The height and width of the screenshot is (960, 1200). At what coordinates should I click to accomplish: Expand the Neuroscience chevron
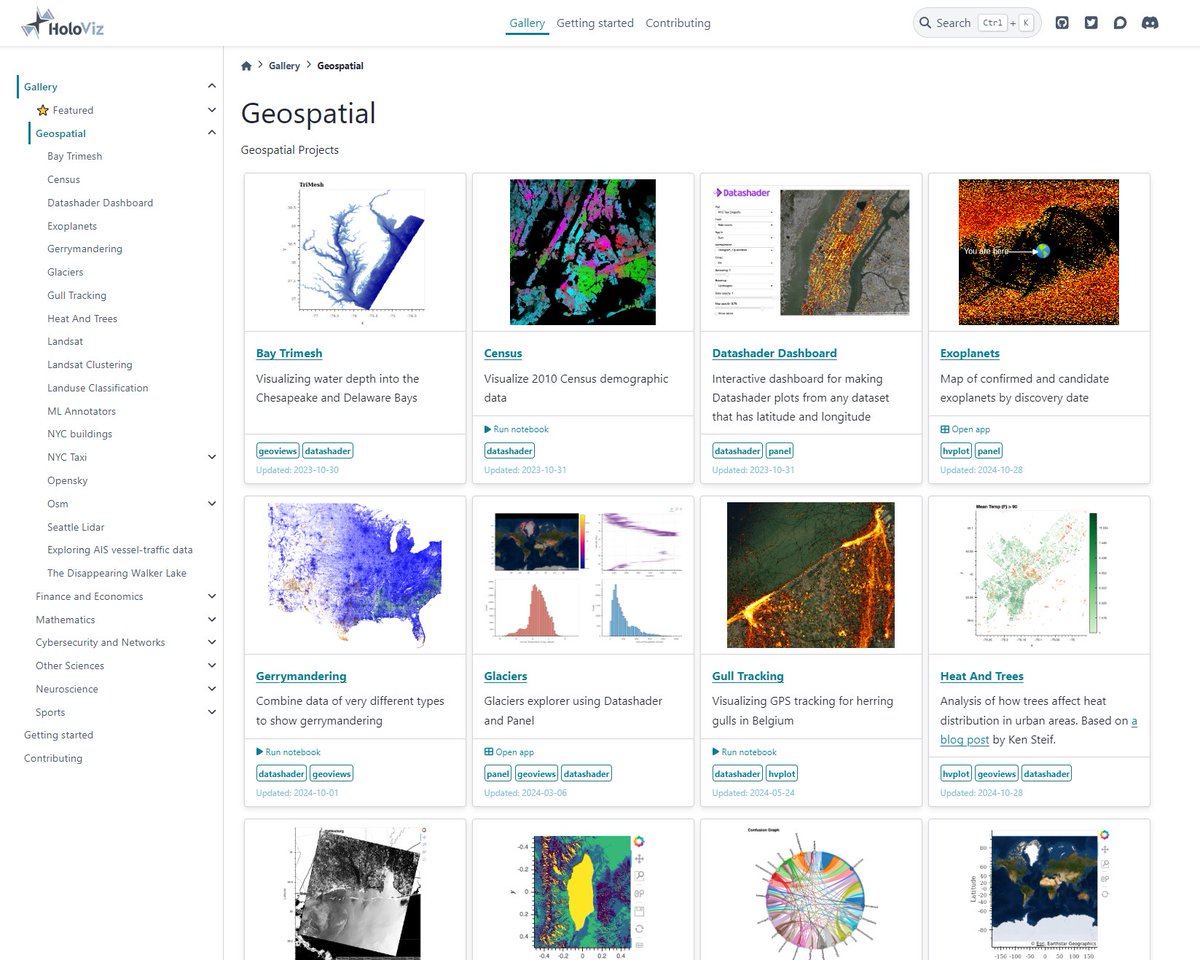tap(211, 689)
